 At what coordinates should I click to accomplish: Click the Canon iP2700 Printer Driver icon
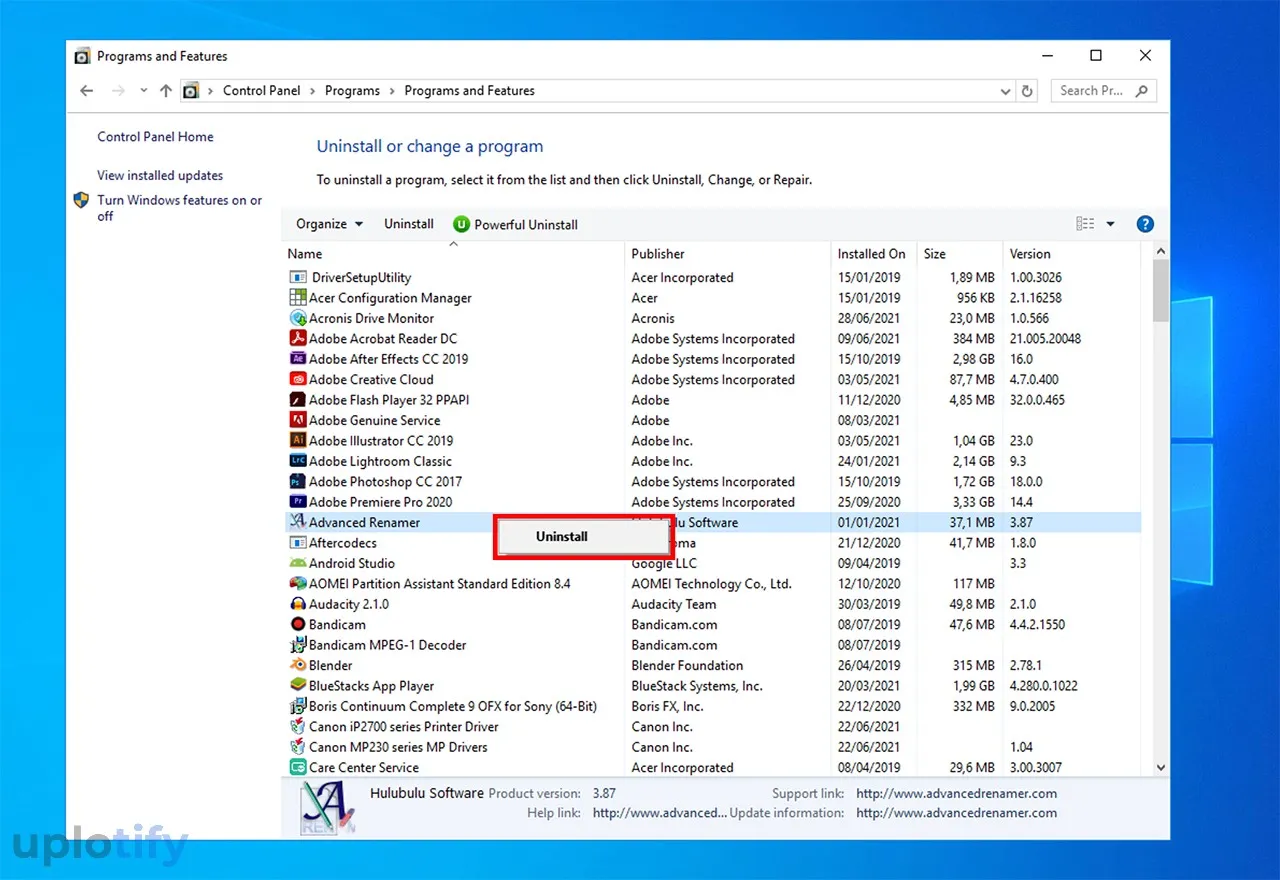pos(297,726)
